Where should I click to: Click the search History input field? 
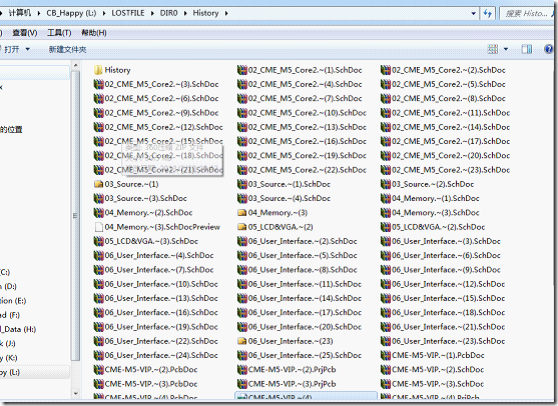(526, 14)
